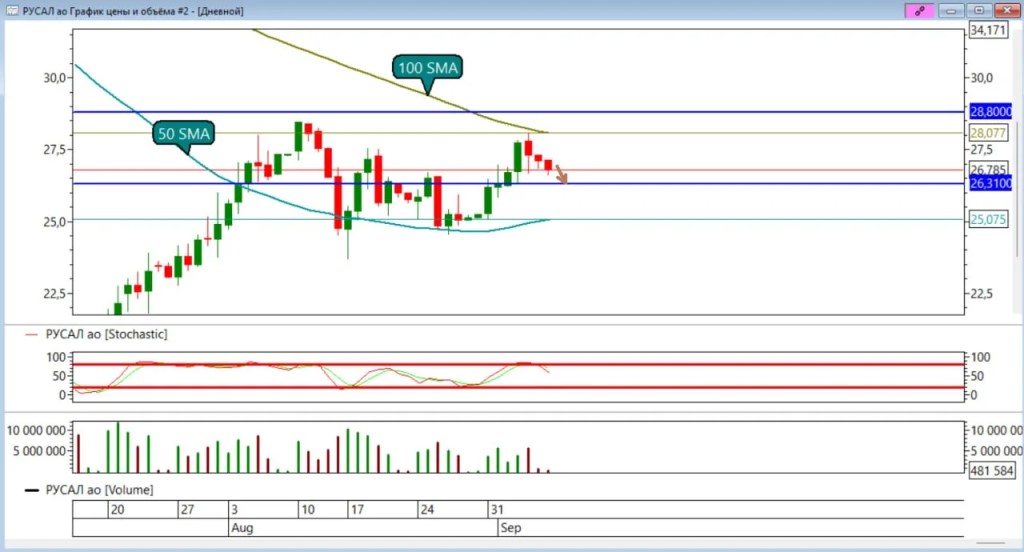
Task: Select the РУСАЛ ао [Volume] legend label
Action: click(x=99, y=489)
